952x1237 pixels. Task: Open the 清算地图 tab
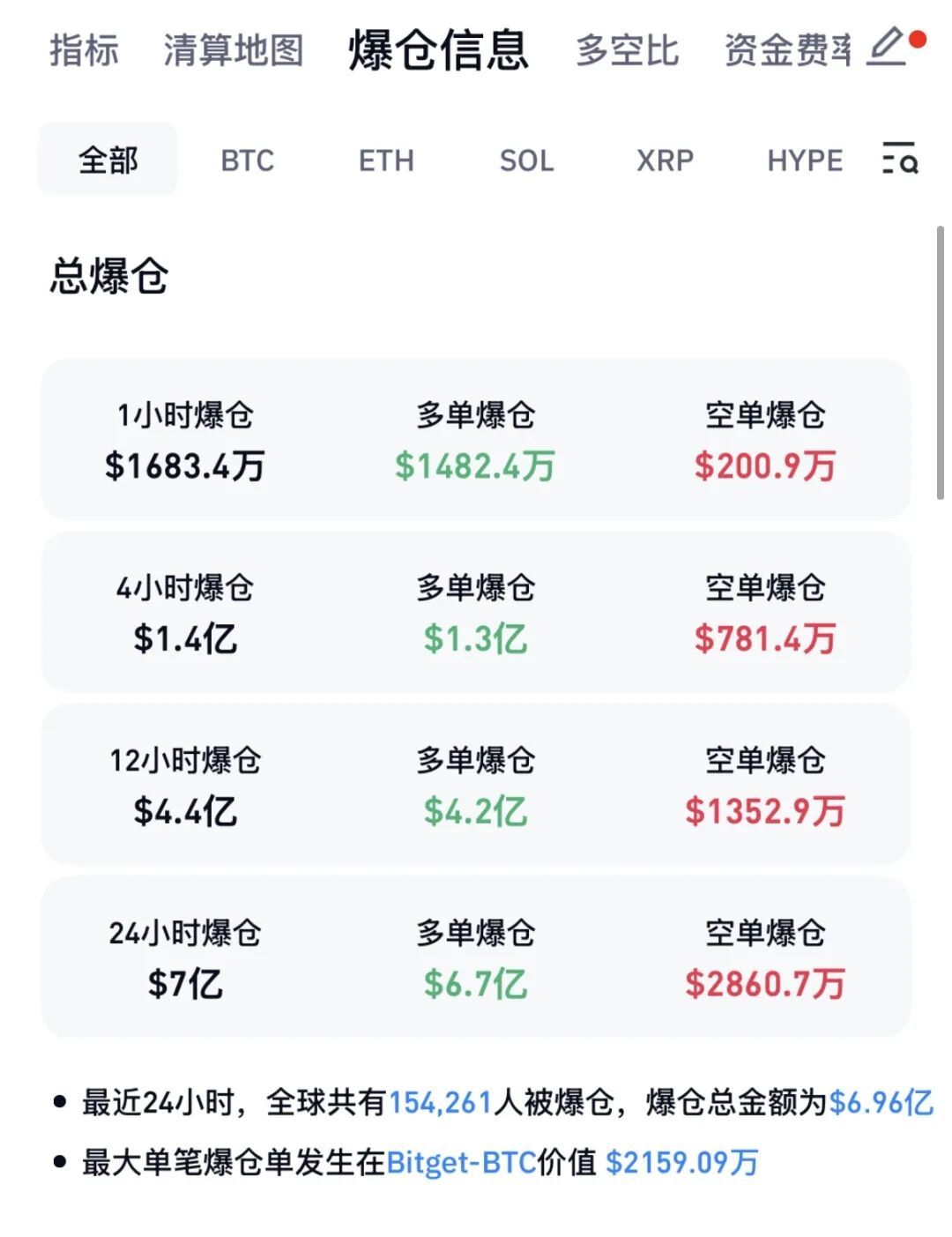point(234,50)
